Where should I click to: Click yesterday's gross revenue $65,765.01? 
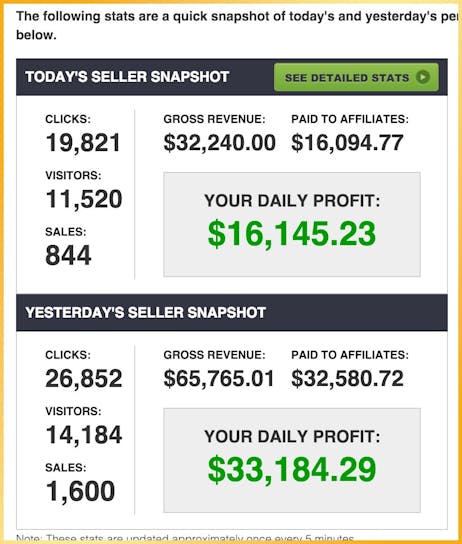tap(219, 379)
